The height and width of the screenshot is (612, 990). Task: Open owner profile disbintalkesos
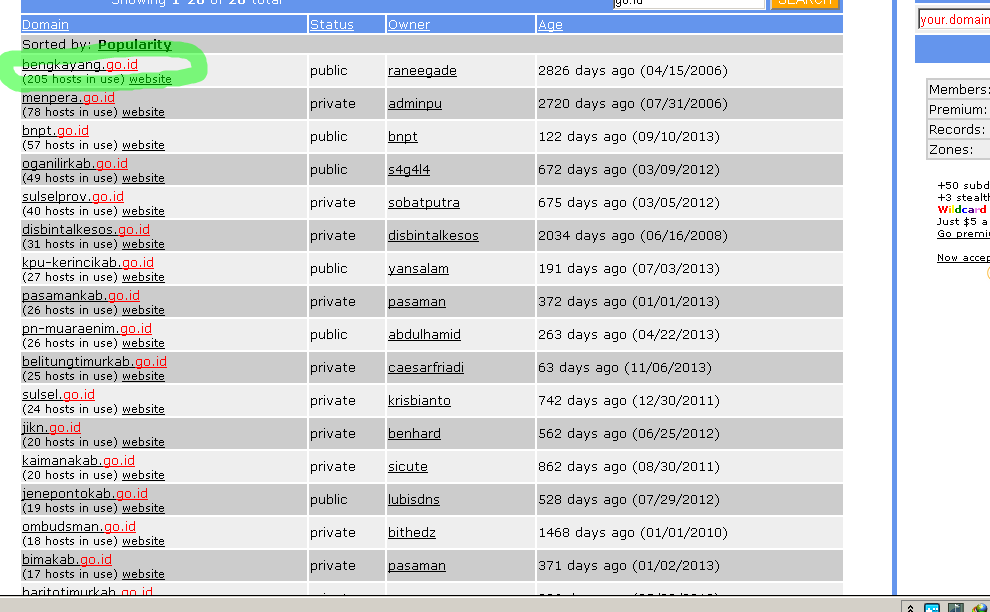pyautogui.click(x=433, y=236)
